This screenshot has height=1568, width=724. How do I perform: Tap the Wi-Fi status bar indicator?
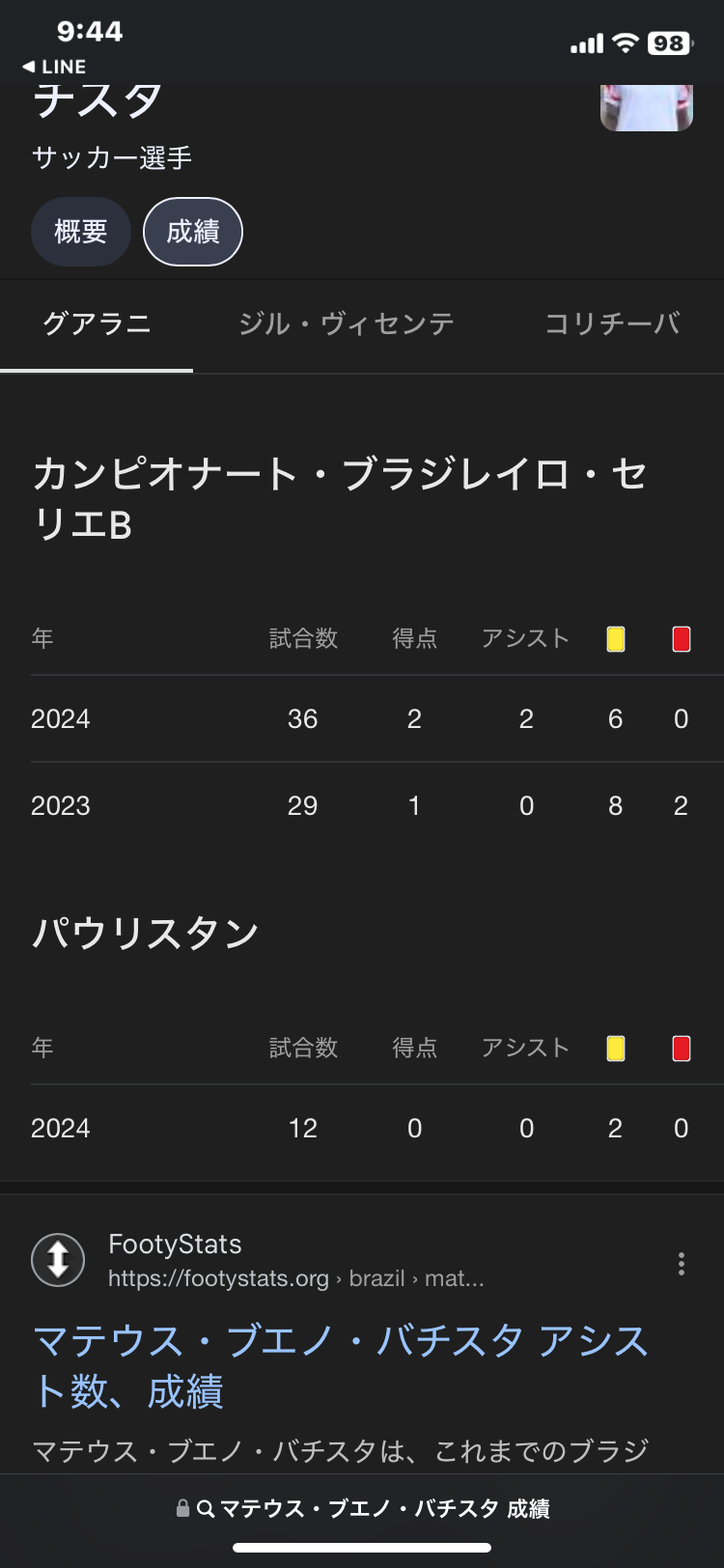[627, 43]
